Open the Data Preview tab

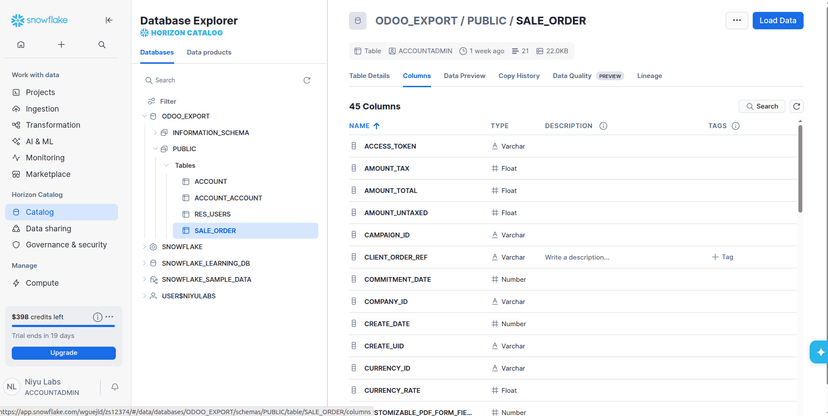pyautogui.click(x=464, y=76)
